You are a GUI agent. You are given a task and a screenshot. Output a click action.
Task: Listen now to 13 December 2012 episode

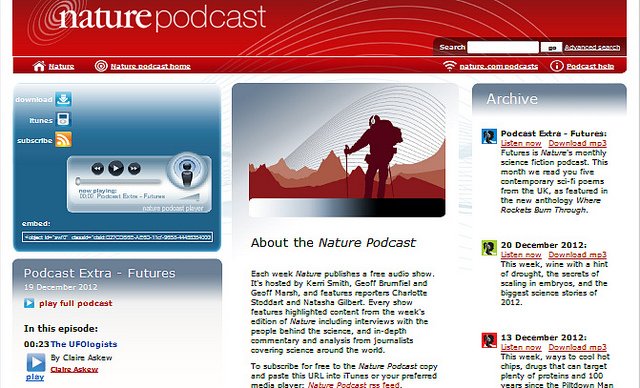521,347
